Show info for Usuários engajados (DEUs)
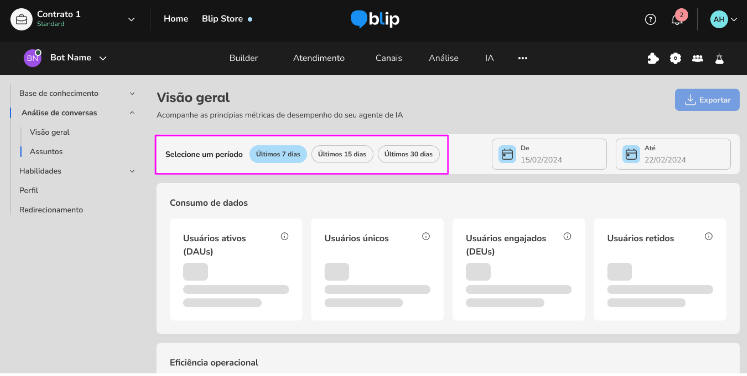 point(567,236)
